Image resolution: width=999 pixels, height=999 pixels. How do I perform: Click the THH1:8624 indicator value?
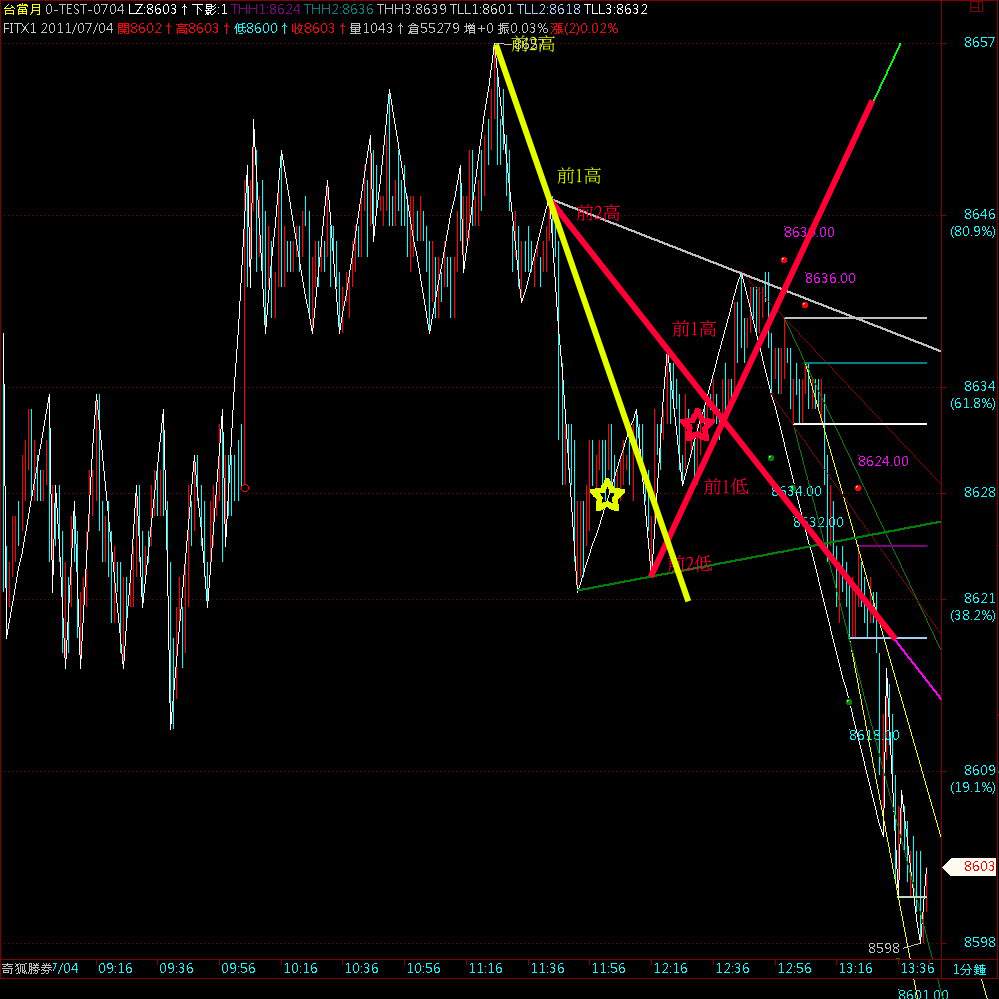(265, 9)
